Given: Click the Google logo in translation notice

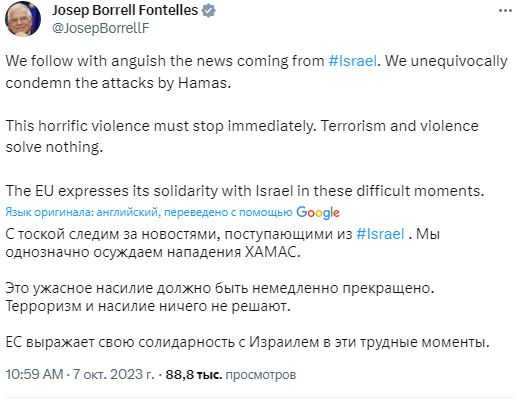Looking at the screenshot, I should pos(318,212).
